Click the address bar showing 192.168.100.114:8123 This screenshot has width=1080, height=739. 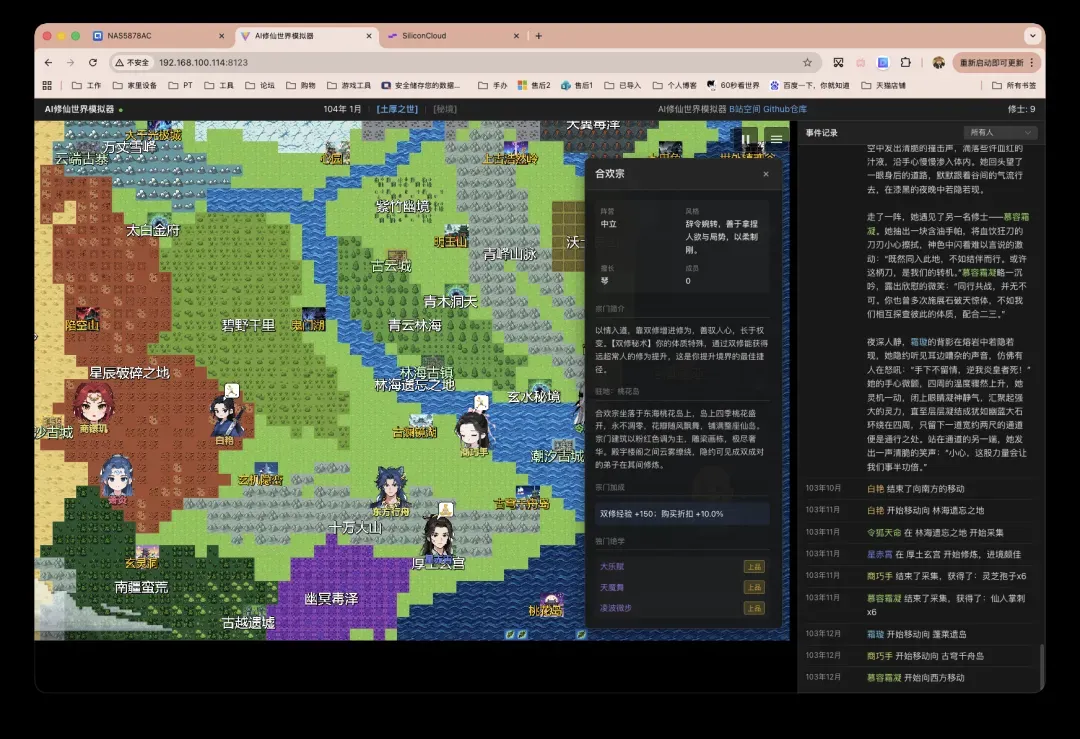point(400,62)
